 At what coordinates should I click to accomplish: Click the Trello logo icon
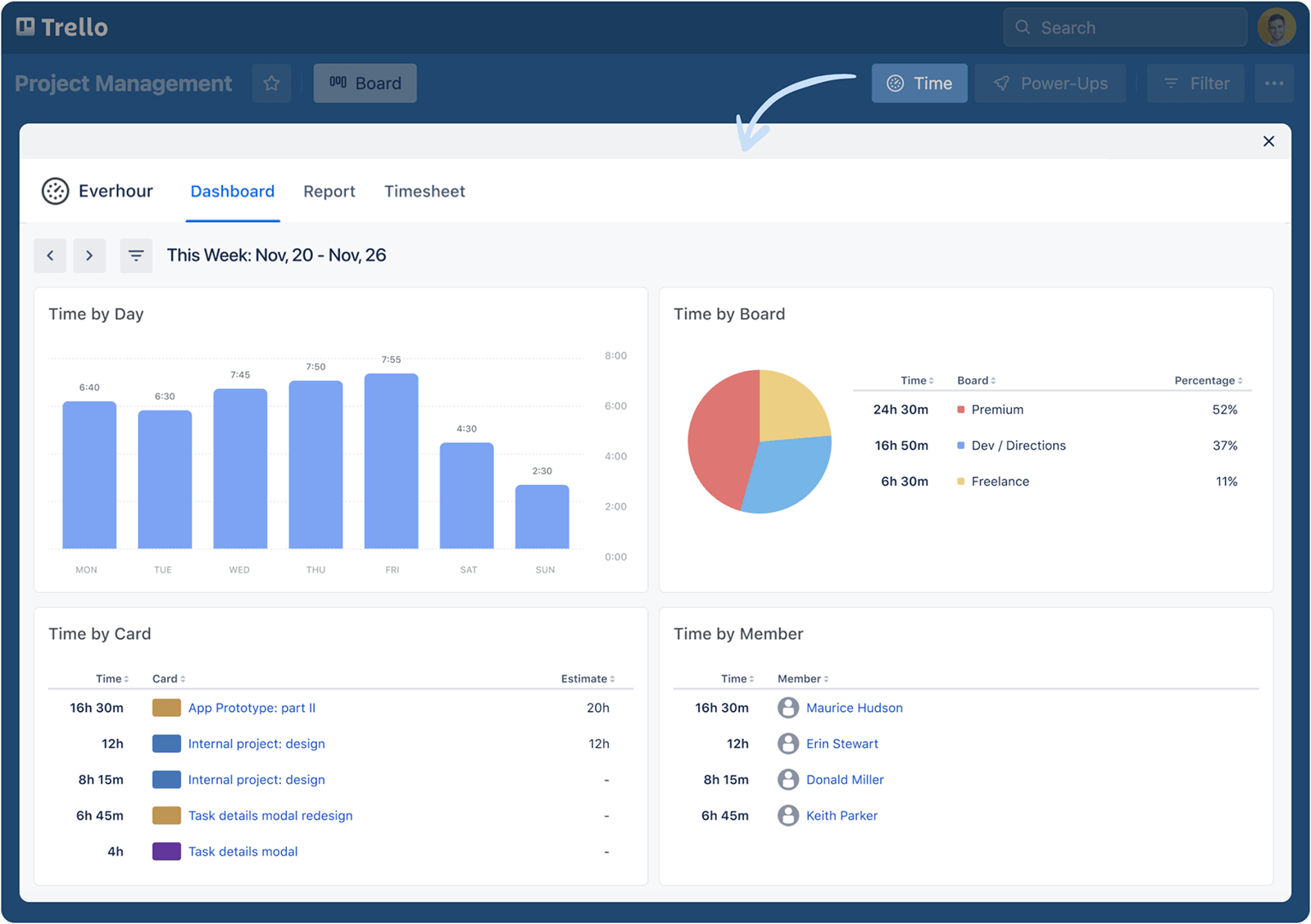(27, 25)
